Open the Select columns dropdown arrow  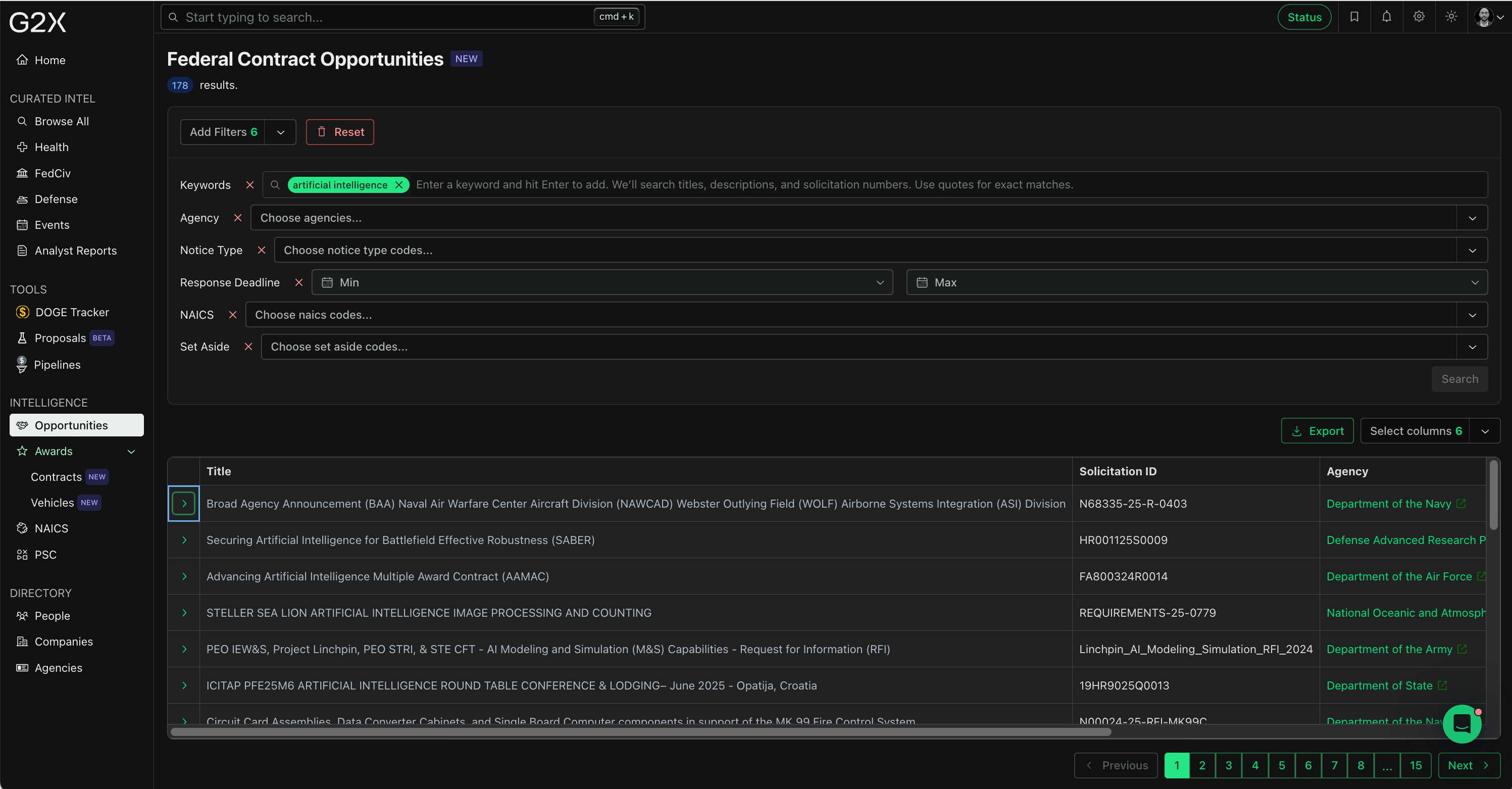coord(1484,431)
